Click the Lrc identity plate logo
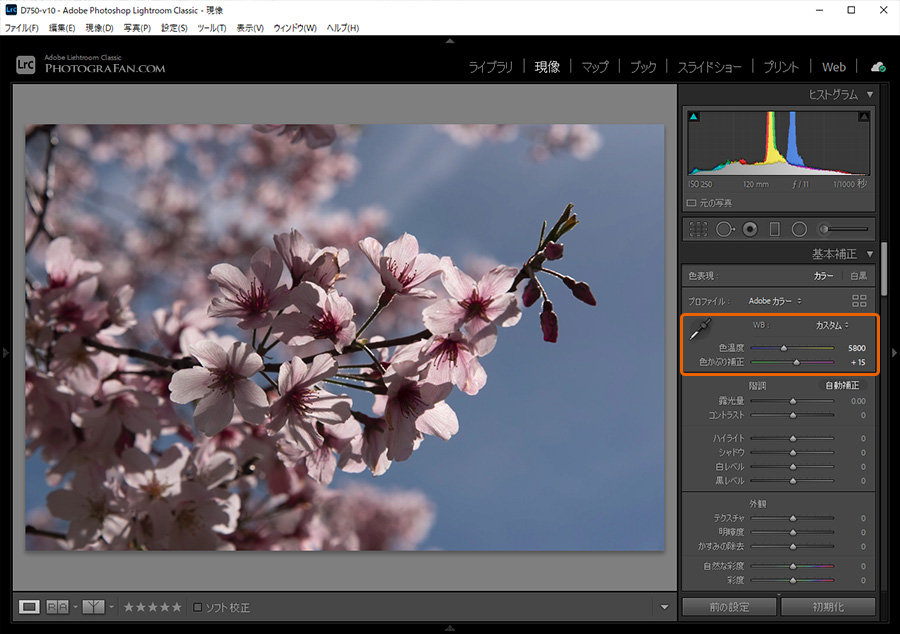The image size is (900, 634). point(26,64)
